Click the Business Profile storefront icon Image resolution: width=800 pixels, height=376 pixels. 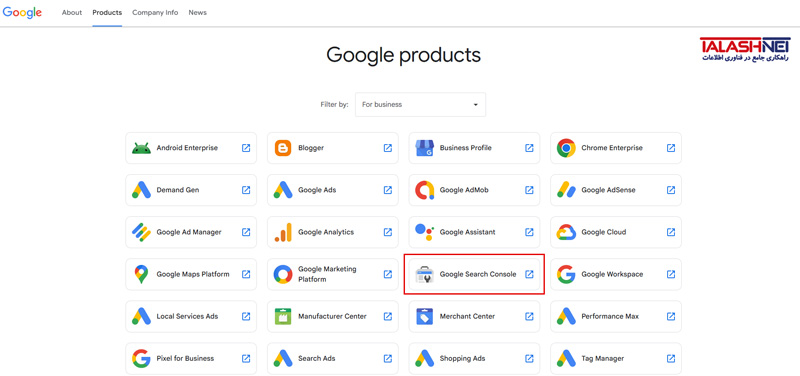coord(424,148)
